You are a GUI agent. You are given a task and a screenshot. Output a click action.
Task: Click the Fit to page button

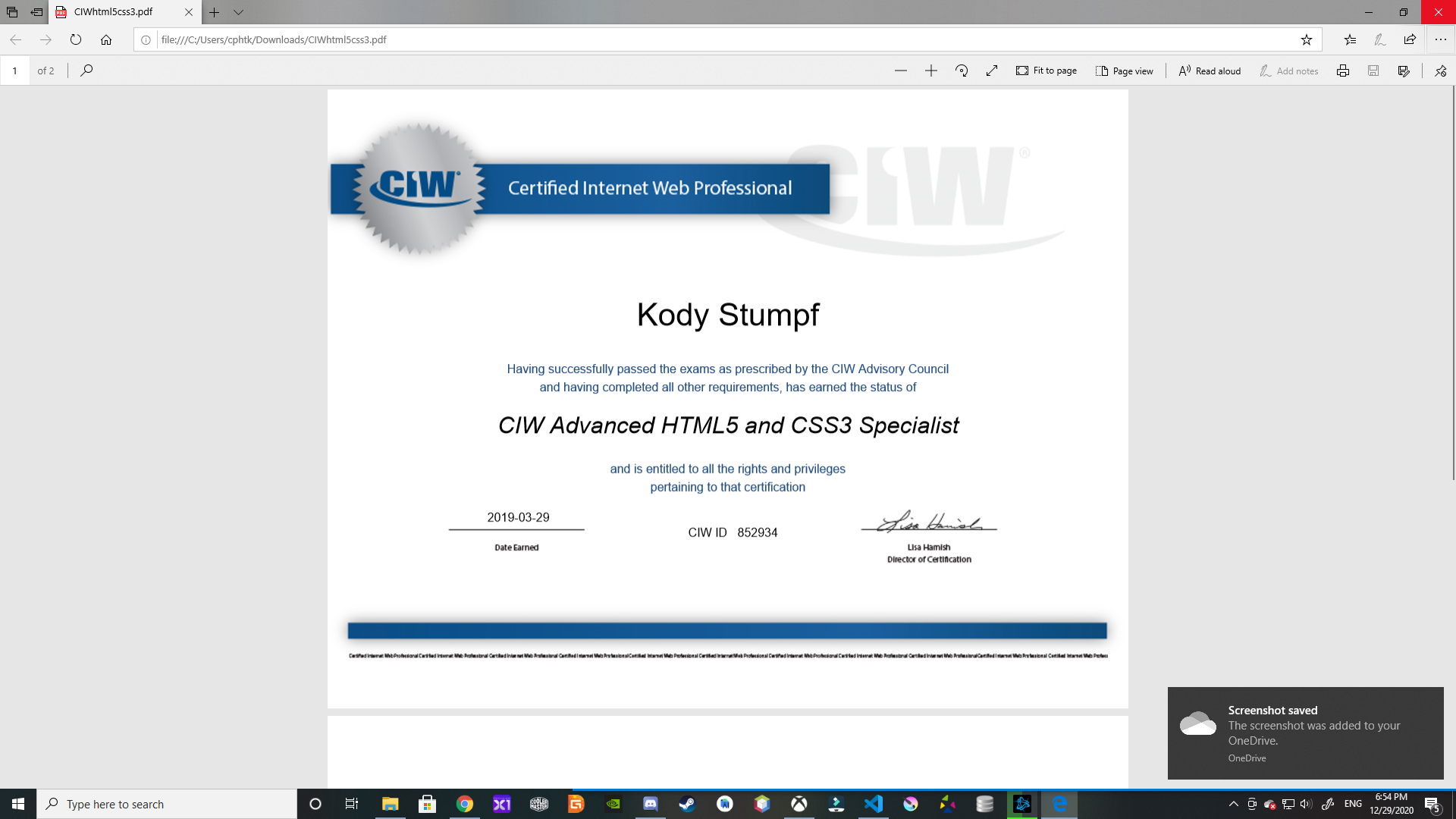pyautogui.click(x=1047, y=70)
